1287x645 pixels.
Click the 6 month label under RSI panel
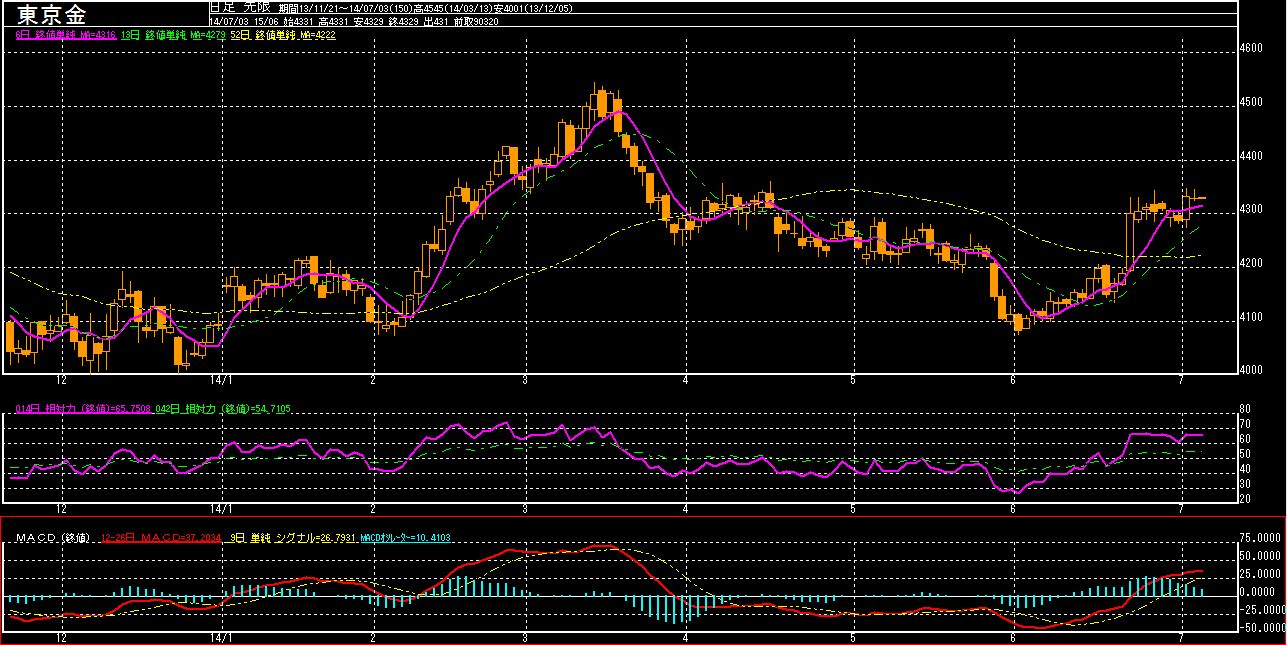coord(1013,509)
